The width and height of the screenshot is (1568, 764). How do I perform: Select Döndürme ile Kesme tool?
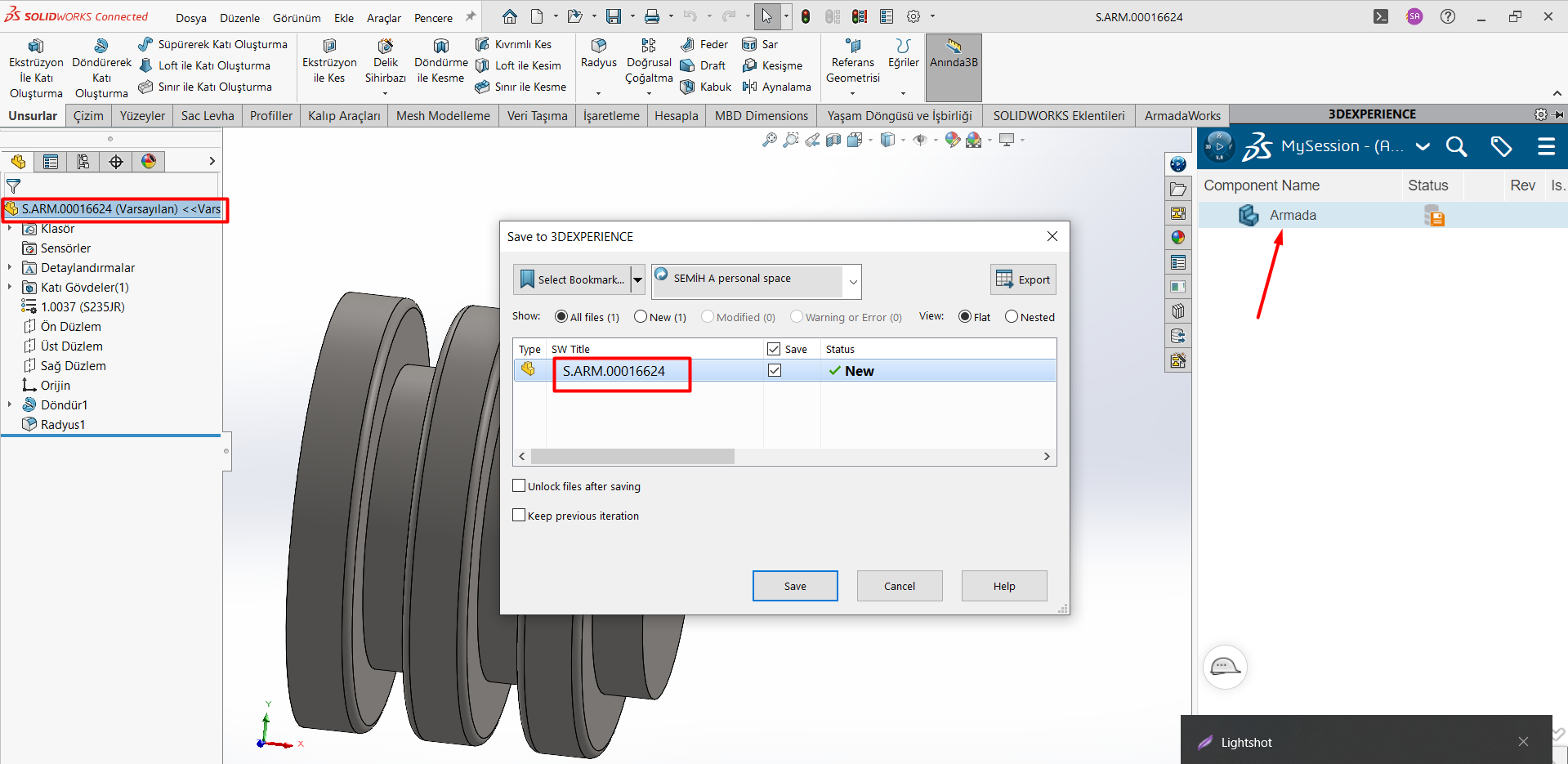441,61
